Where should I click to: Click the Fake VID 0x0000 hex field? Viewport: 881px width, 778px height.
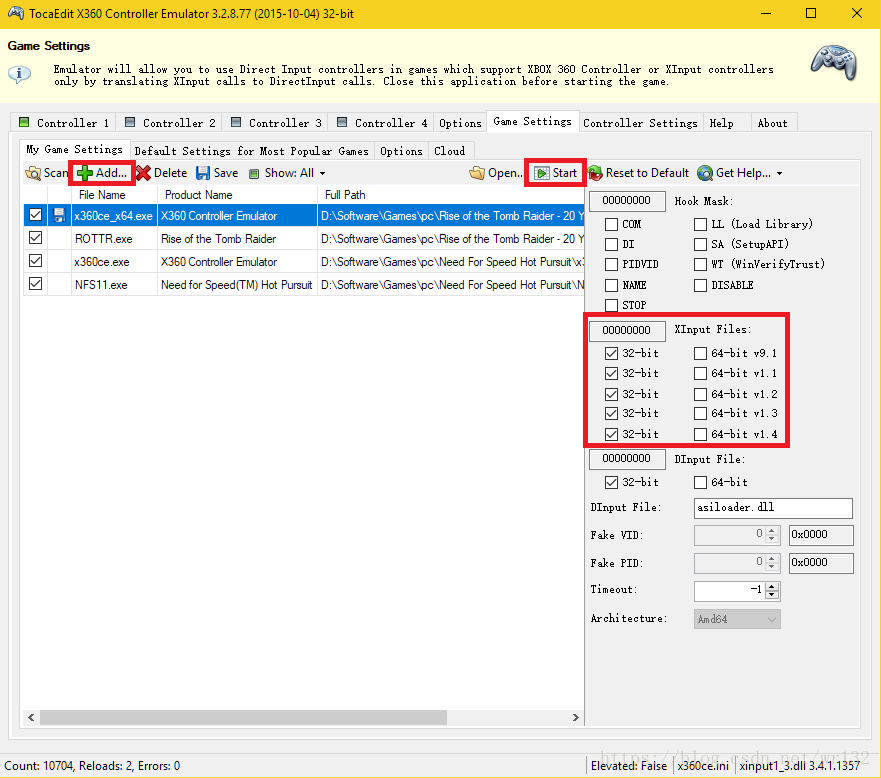821,535
